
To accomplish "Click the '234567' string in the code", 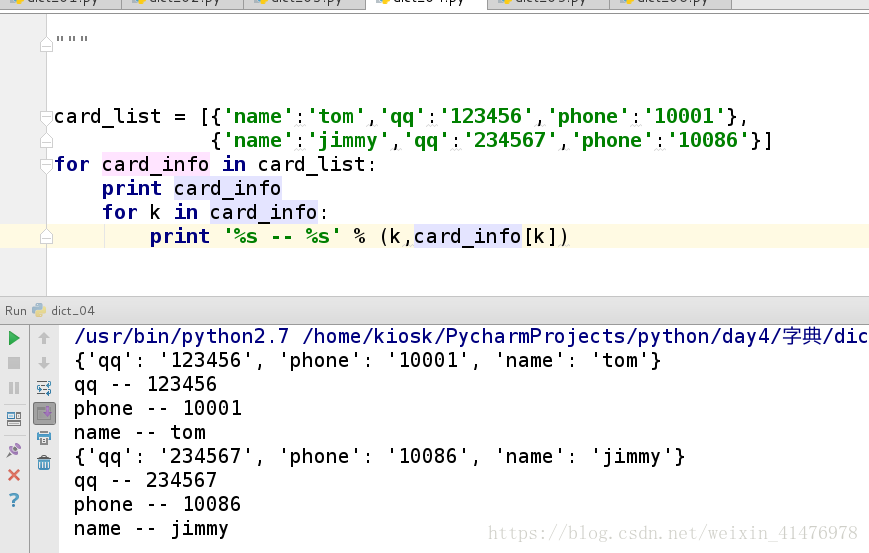I will click(x=510, y=141).
